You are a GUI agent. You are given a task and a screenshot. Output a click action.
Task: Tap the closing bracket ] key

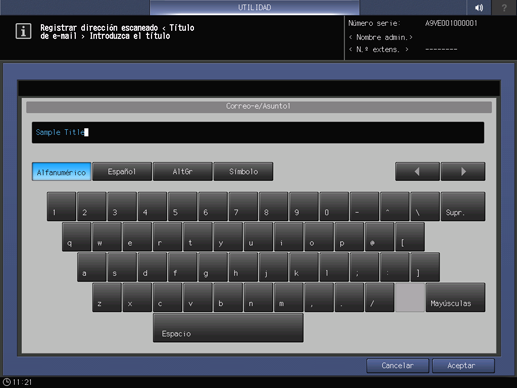point(425,267)
